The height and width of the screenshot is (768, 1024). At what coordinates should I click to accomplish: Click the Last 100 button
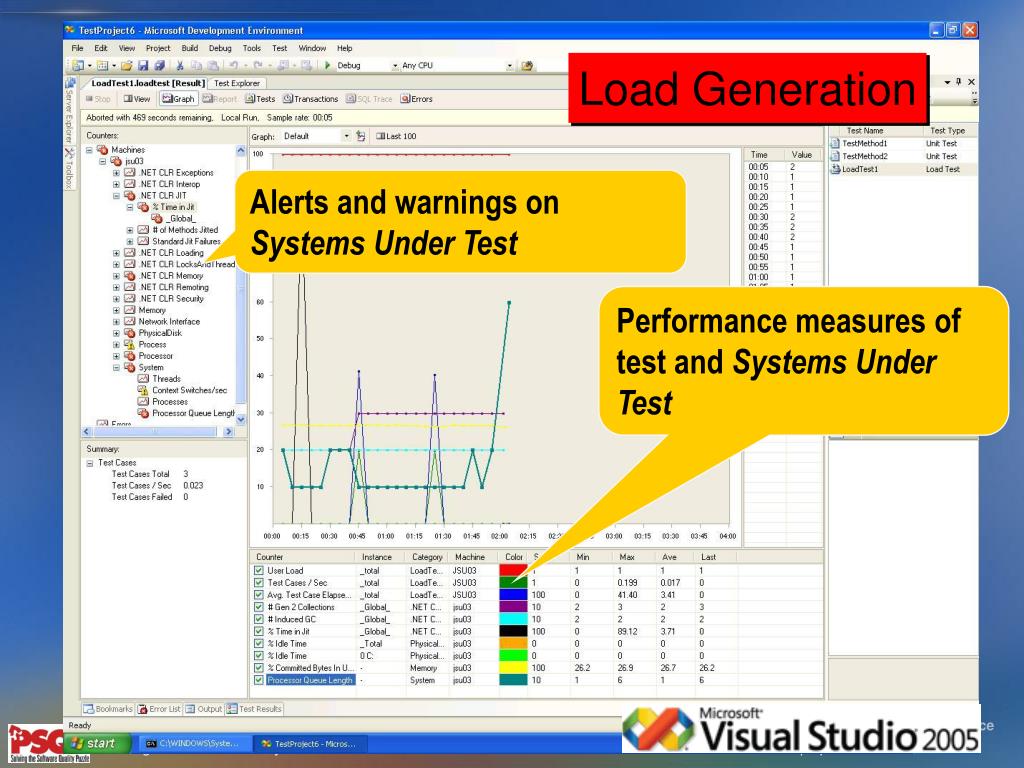coord(396,136)
